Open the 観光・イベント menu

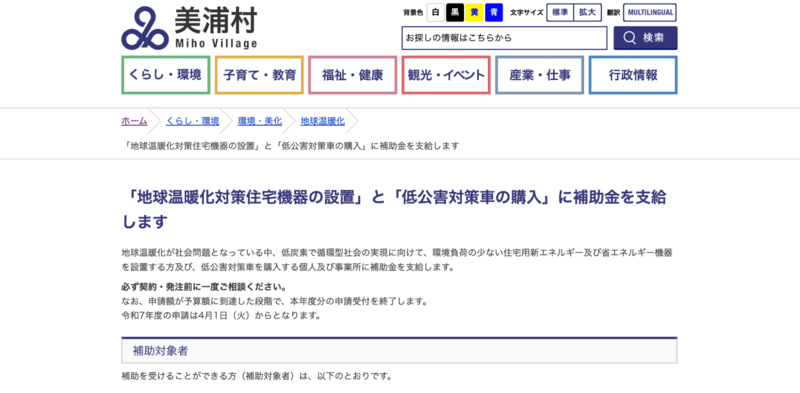click(446, 75)
